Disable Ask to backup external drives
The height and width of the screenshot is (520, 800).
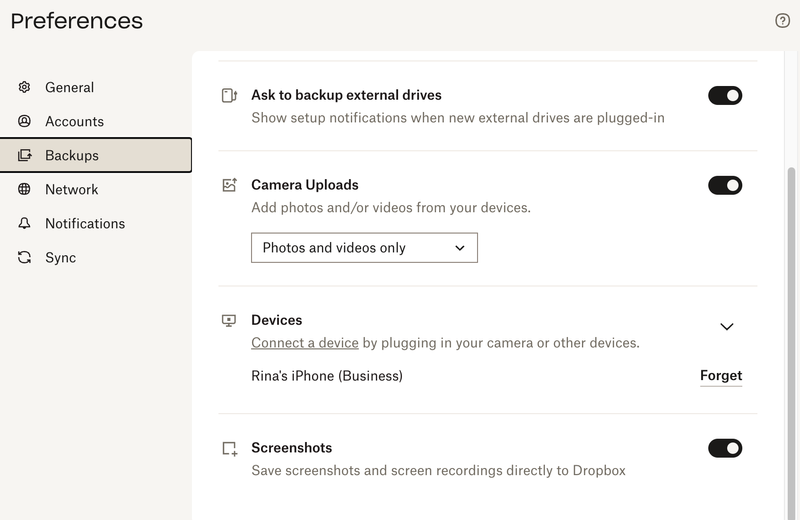coord(725,96)
